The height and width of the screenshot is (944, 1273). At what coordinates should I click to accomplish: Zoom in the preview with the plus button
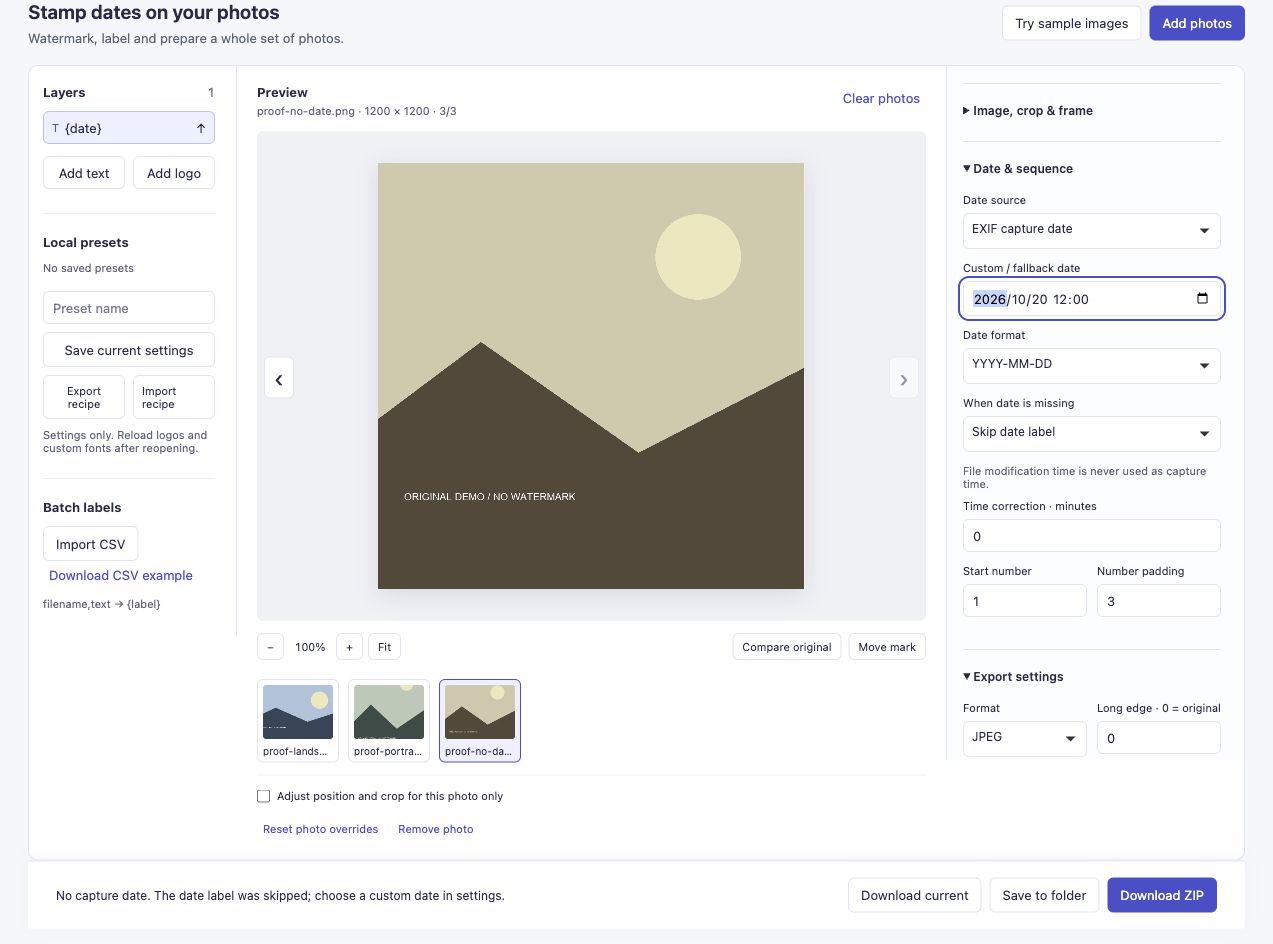349,647
